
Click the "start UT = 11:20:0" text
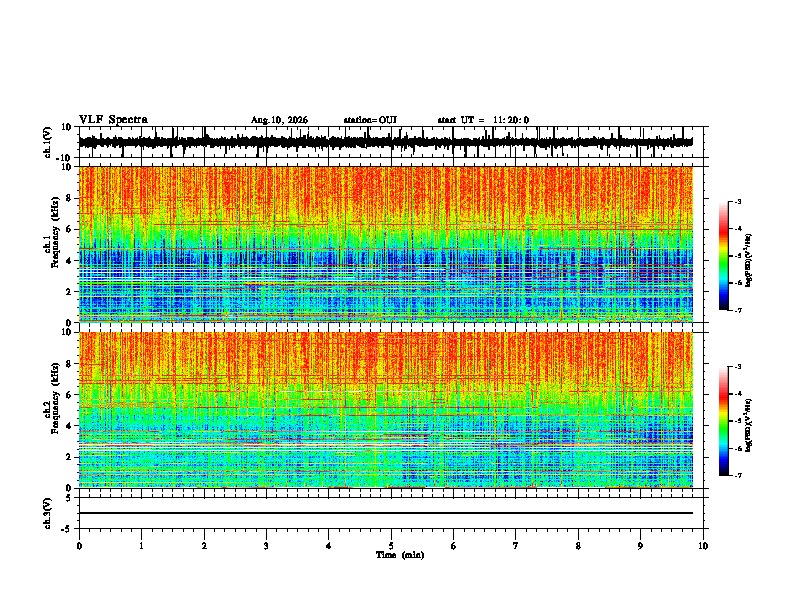(483, 120)
